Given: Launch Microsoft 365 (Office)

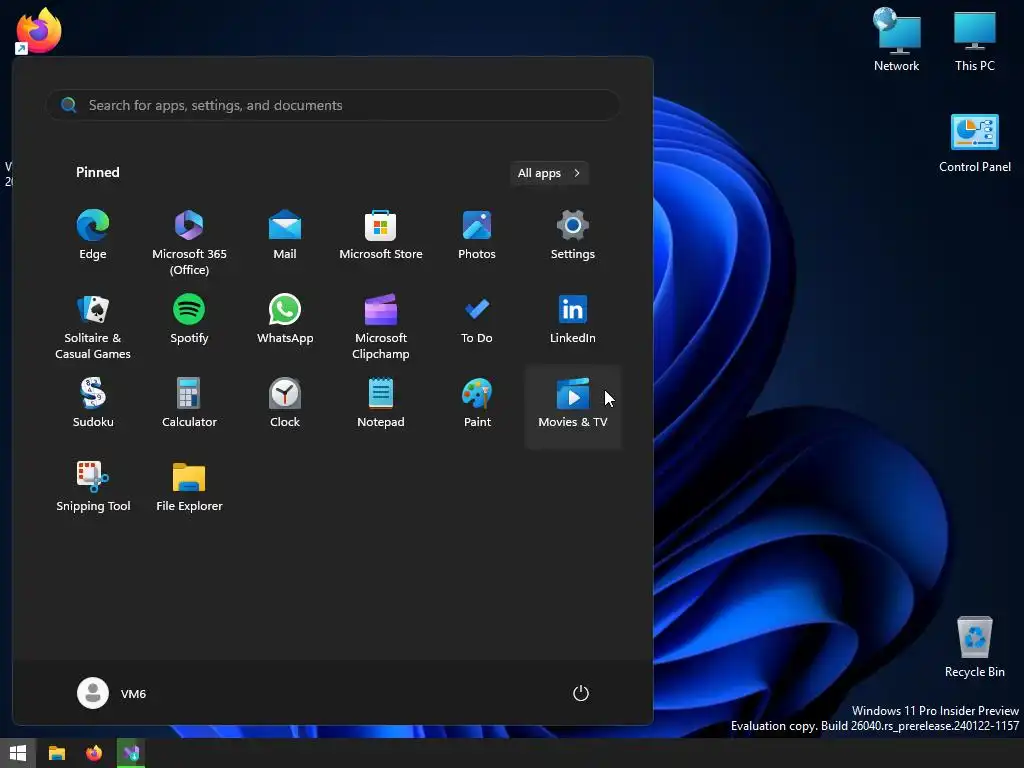Looking at the screenshot, I should (x=189, y=242).
